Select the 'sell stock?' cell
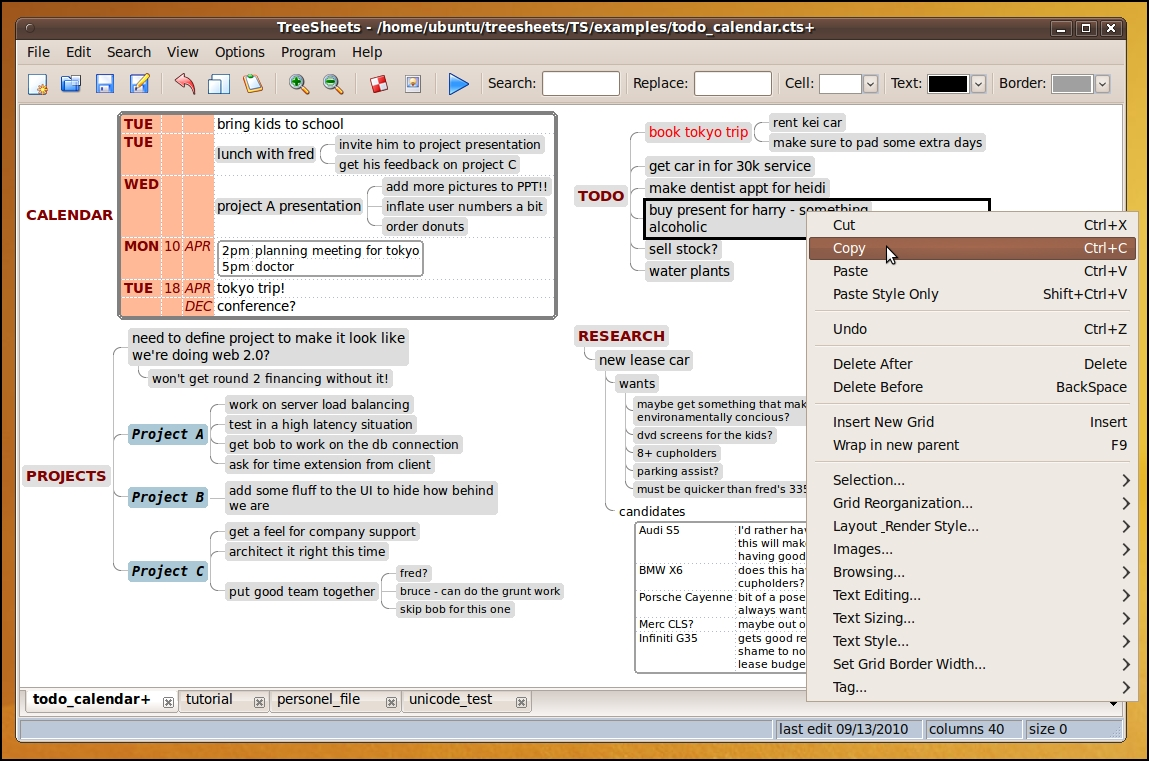This screenshot has height=761, width=1149. click(683, 250)
